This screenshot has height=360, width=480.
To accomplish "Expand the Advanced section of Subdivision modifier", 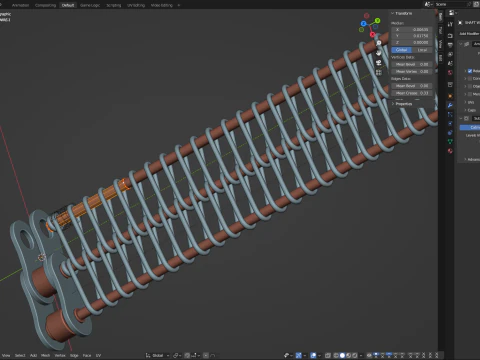I will coord(472,159).
